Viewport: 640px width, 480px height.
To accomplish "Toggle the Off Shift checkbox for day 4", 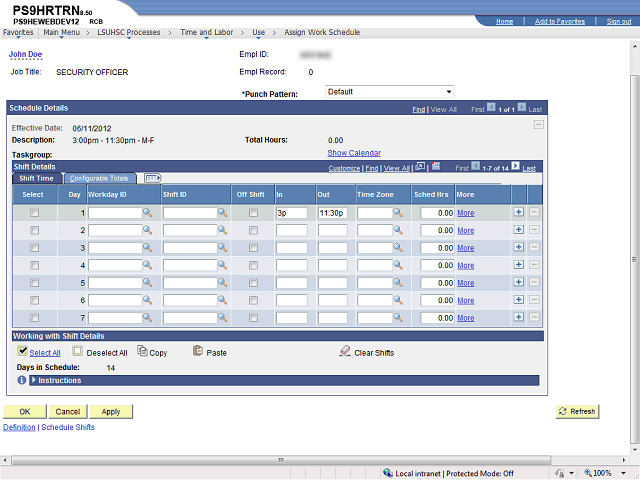I will [x=253, y=265].
